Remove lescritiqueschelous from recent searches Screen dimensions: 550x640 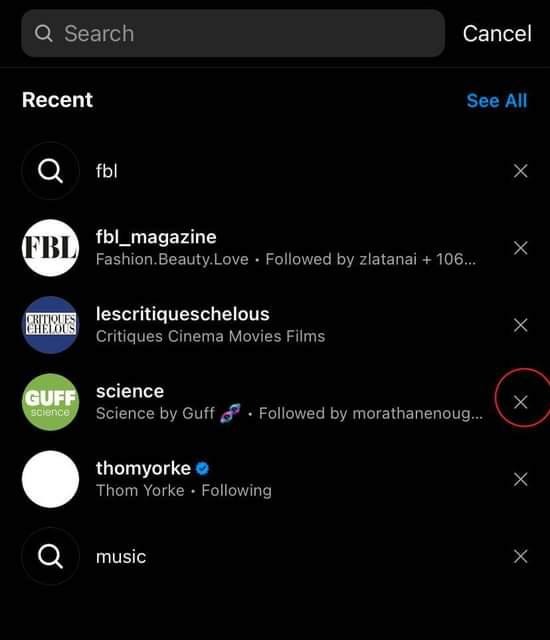point(520,325)
